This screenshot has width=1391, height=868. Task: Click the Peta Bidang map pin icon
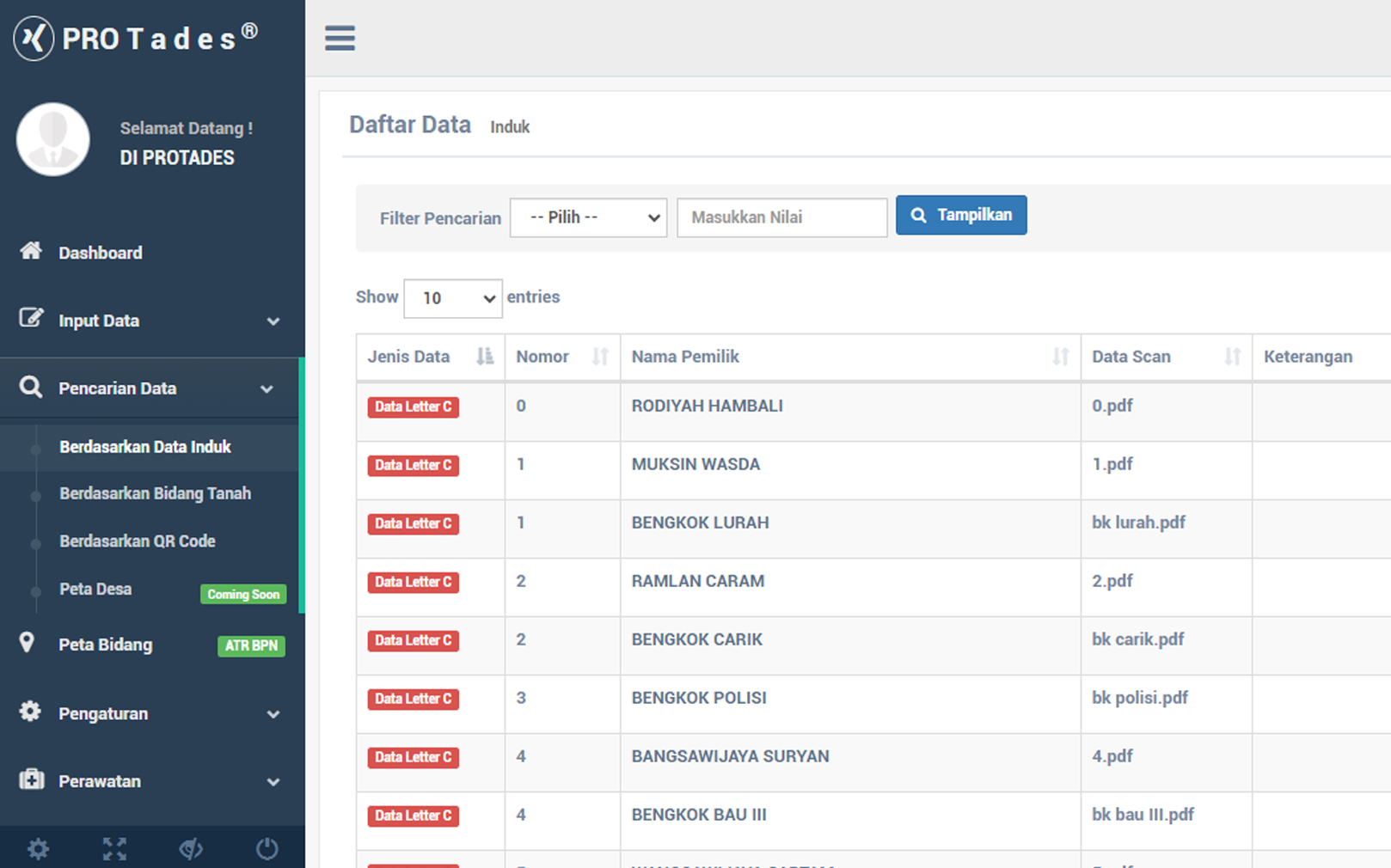27,643
